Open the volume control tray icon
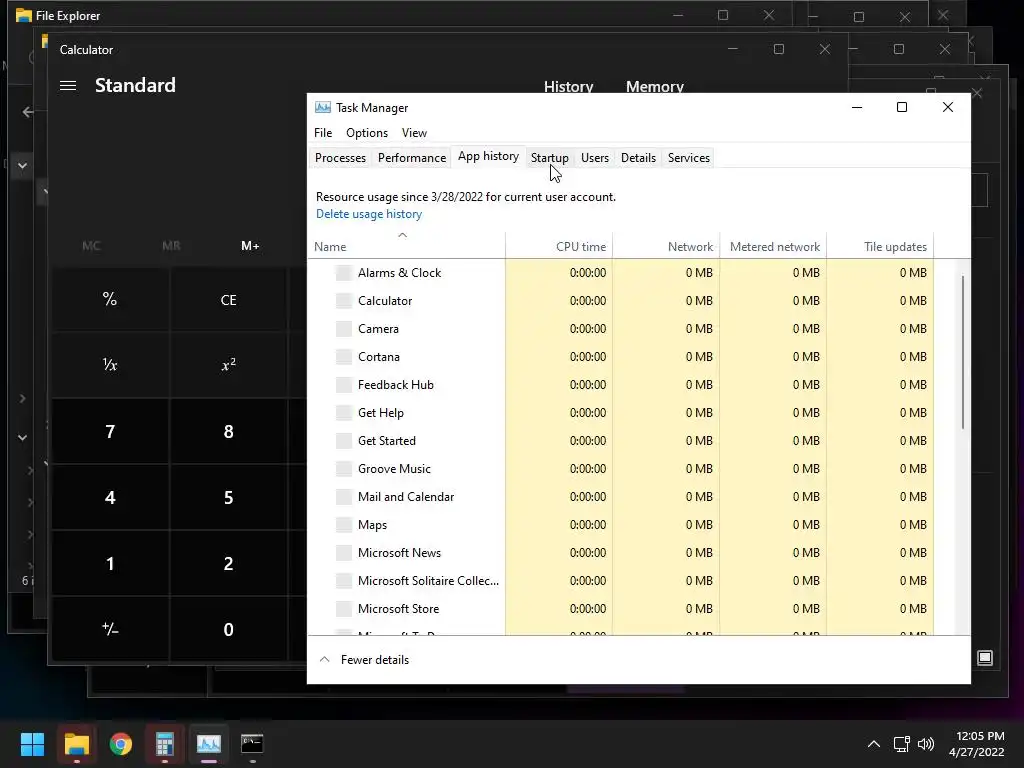The image size is (1024, 768). point(925,743)
